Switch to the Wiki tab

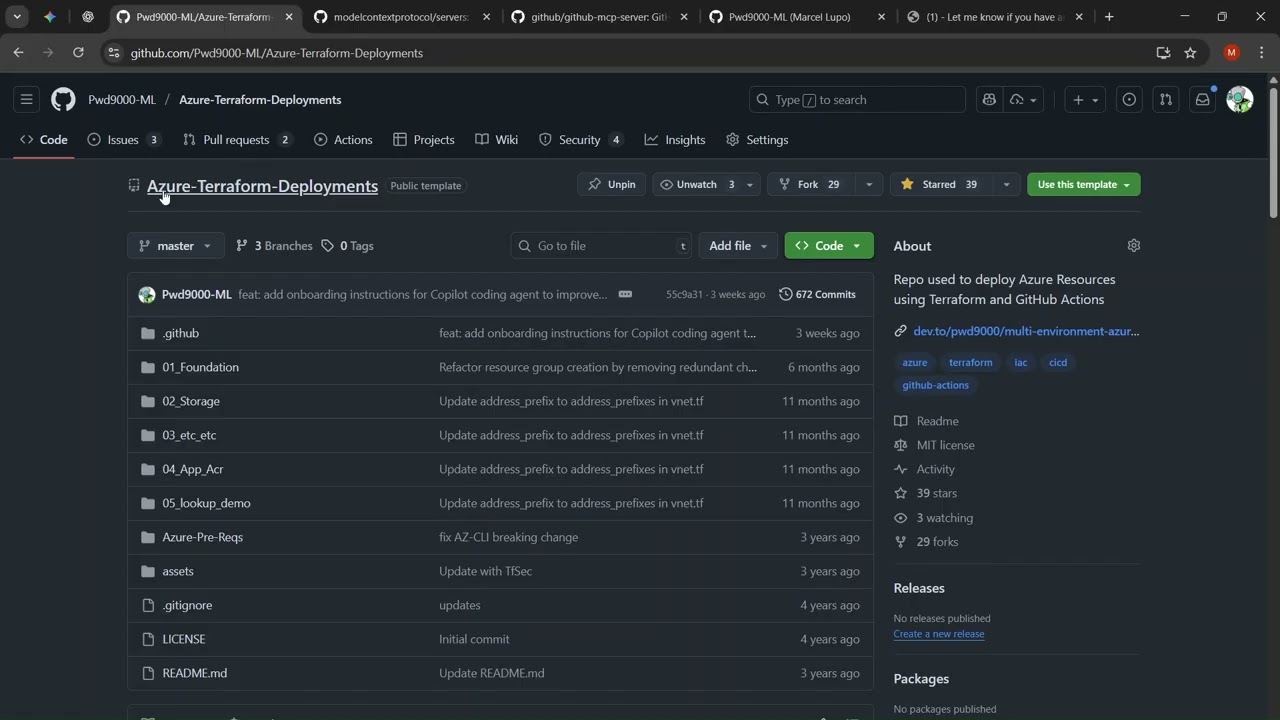click(497, 140)
